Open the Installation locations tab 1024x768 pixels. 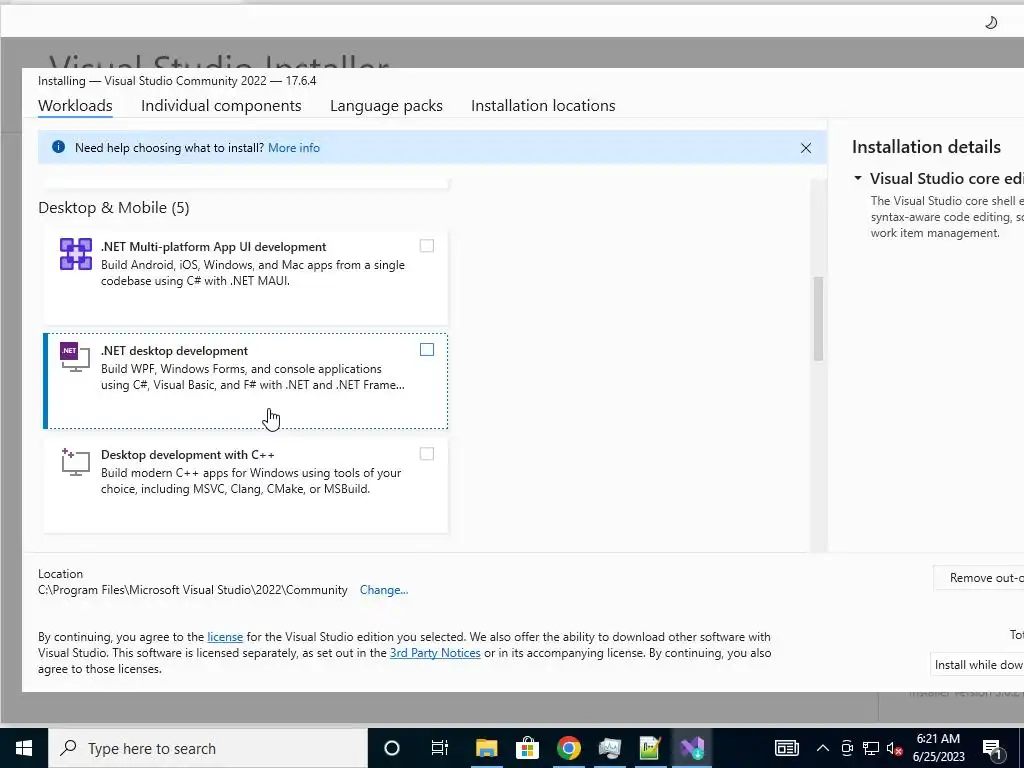(543, 105)
